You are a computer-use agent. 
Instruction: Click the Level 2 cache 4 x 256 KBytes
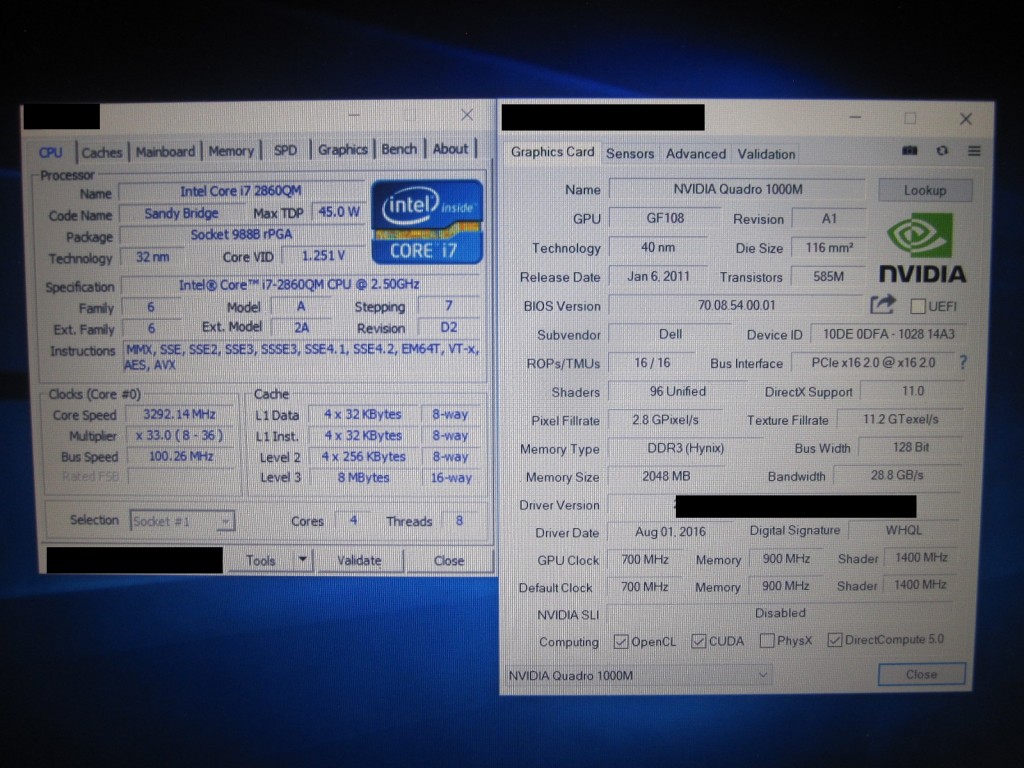click(363, 456)
